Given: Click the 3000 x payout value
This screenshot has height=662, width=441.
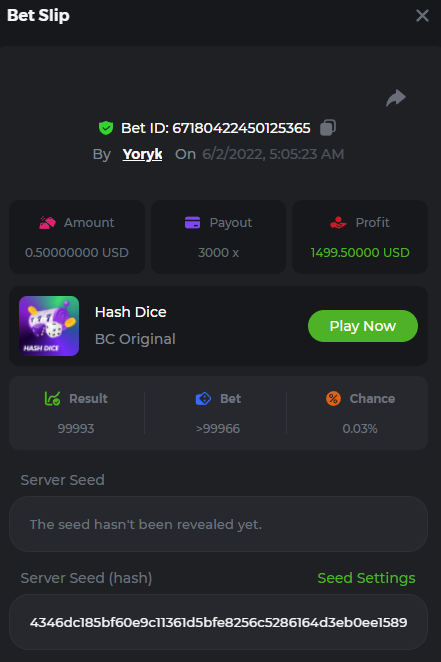Looking at the screenshot, I should point(218,252).
